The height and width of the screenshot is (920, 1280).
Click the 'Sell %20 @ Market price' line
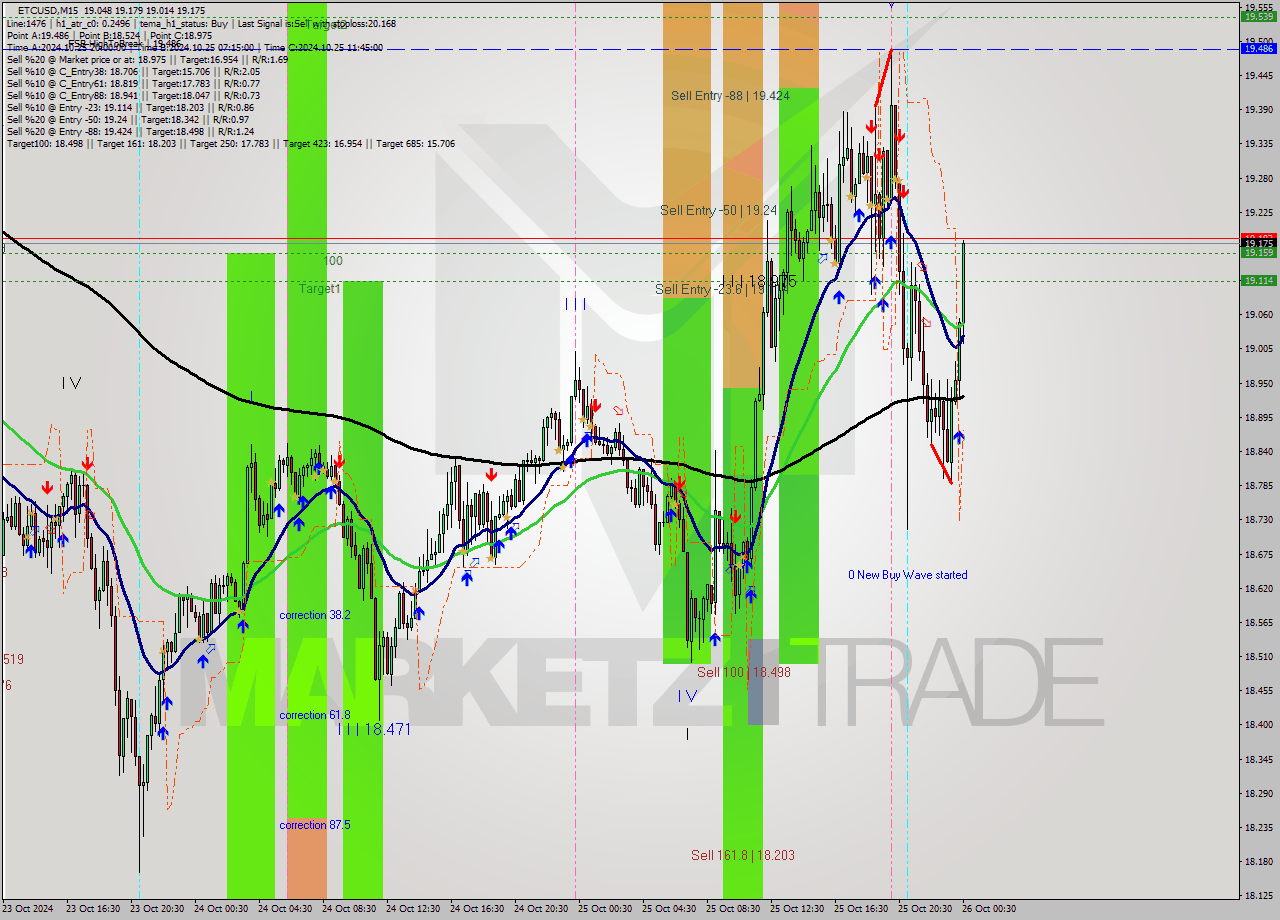click(147, 59)
